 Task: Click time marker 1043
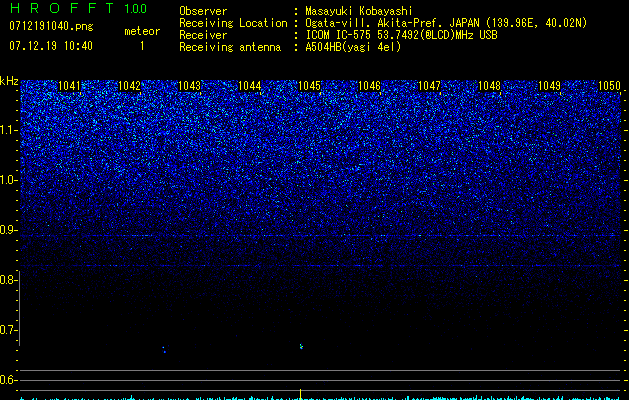(189, 86)
